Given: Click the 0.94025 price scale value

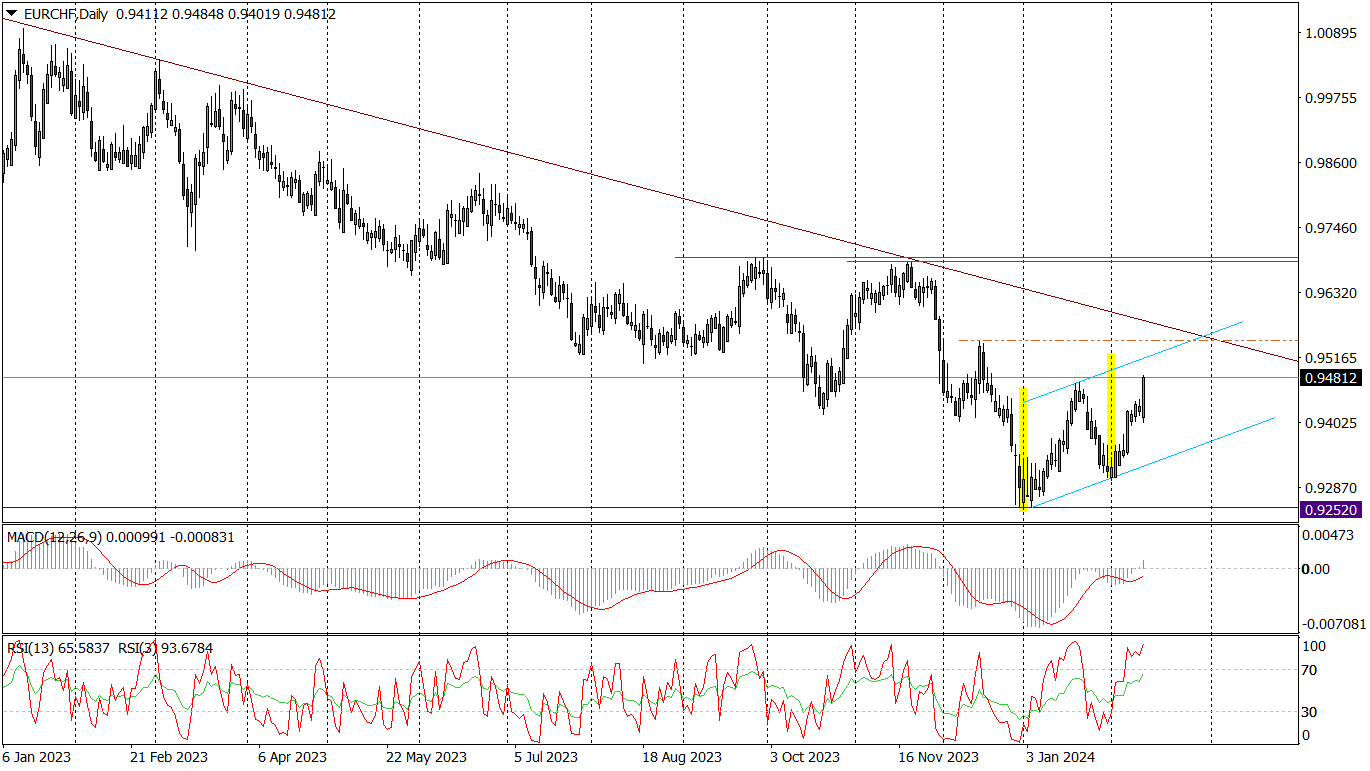Looking at the screenshot, I should point(1331,424).
